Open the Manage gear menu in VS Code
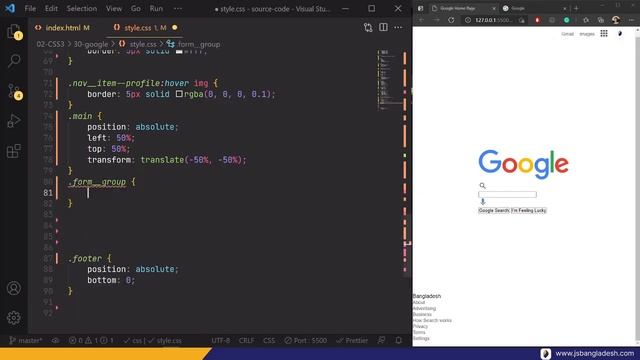This screenshot has width=640, height=360. tap(14, 318)
